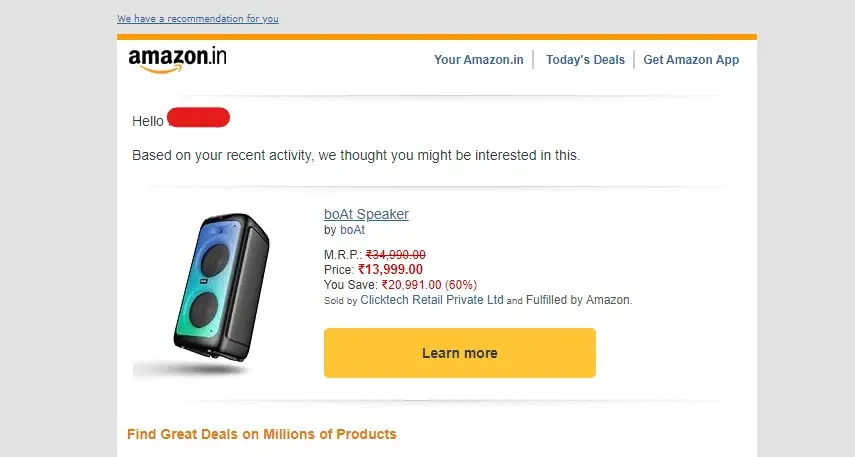Viewport: 855px width, 457px height.
Task: Go to Today's Deals
Action: point(585,60)
